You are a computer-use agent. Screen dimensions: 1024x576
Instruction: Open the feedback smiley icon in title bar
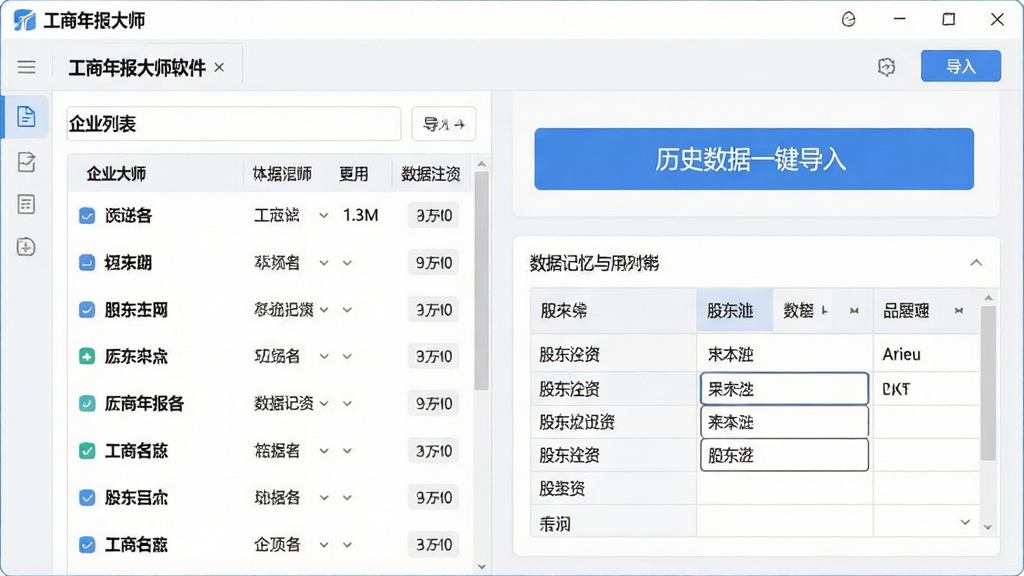click(848, 20)
